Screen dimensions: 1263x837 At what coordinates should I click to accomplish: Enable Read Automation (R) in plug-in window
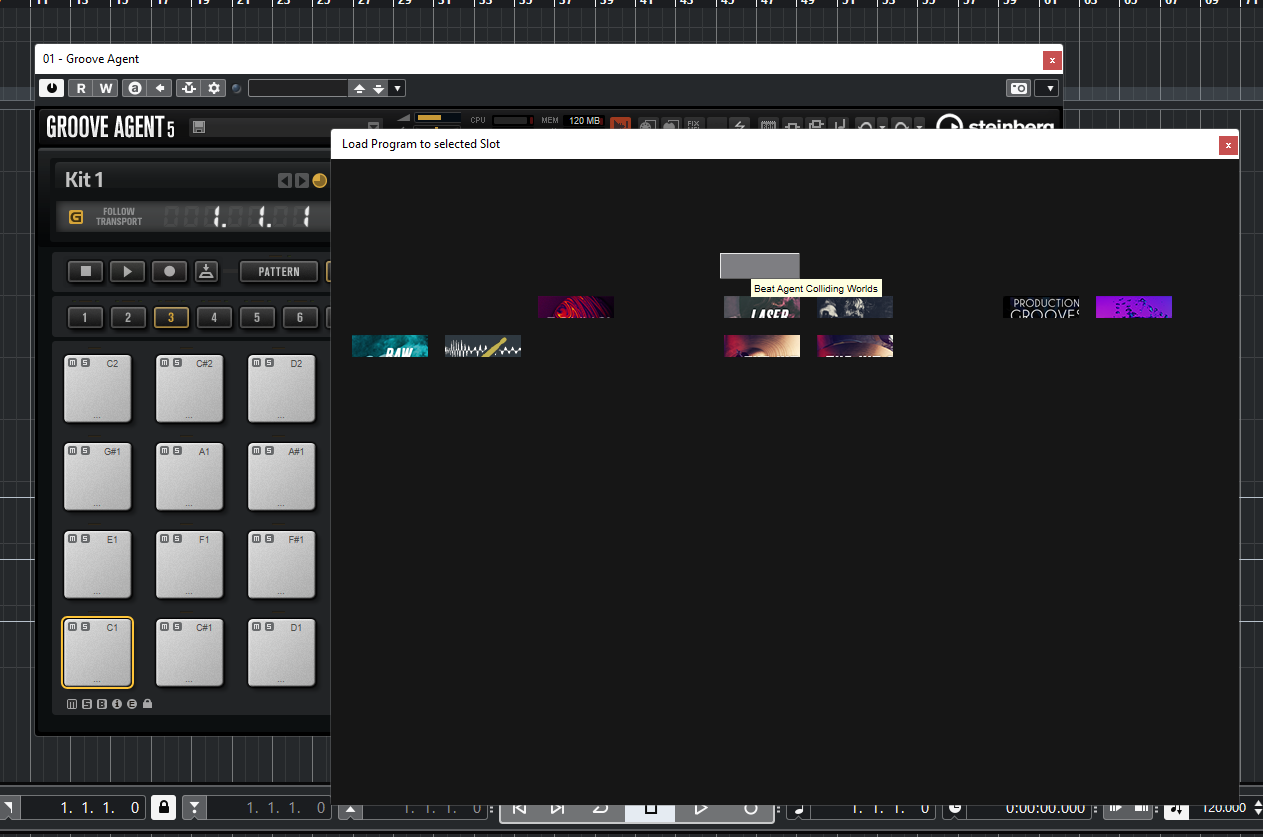point(81,88)
